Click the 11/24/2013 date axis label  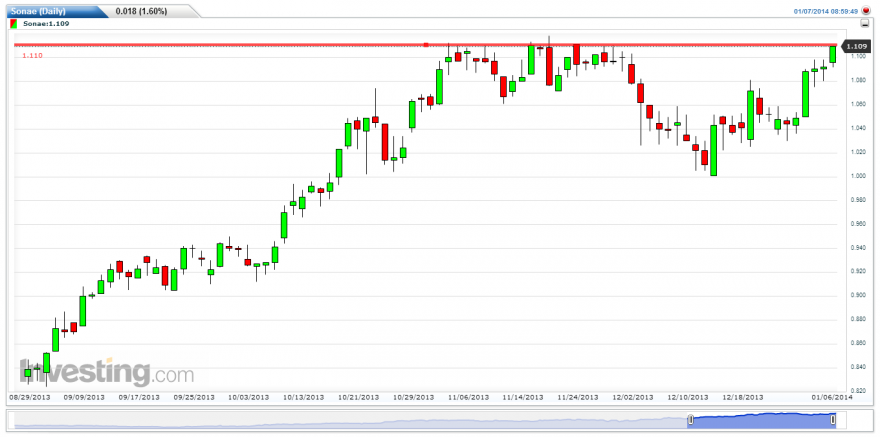pyautogui.click(x=578, y=397)
